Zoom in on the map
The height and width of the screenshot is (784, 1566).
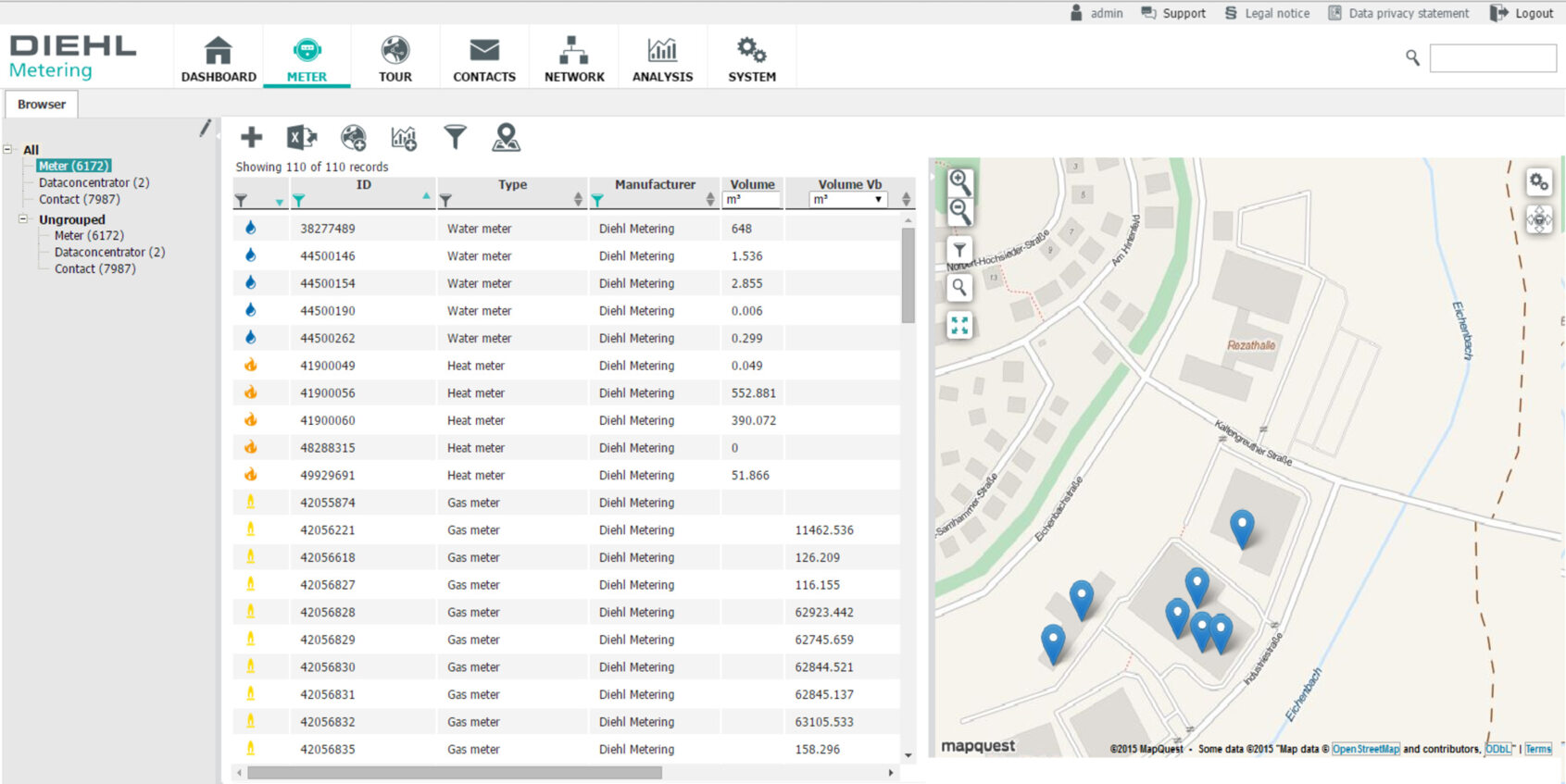(960, 181)
